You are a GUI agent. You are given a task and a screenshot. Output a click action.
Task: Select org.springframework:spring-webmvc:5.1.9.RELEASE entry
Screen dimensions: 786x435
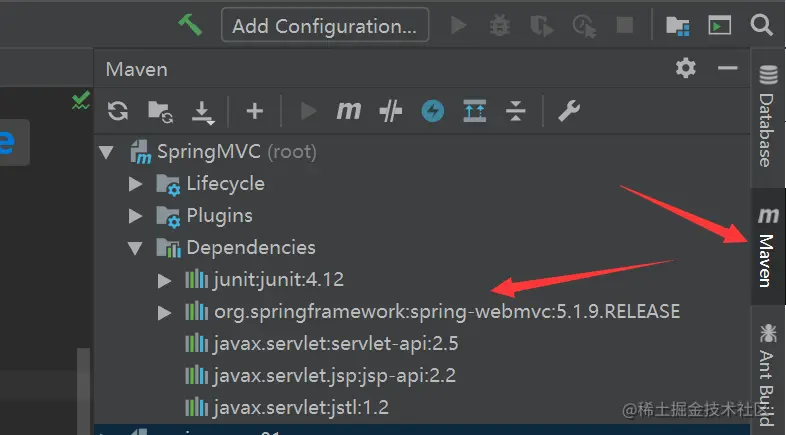(x=447, y=312)
